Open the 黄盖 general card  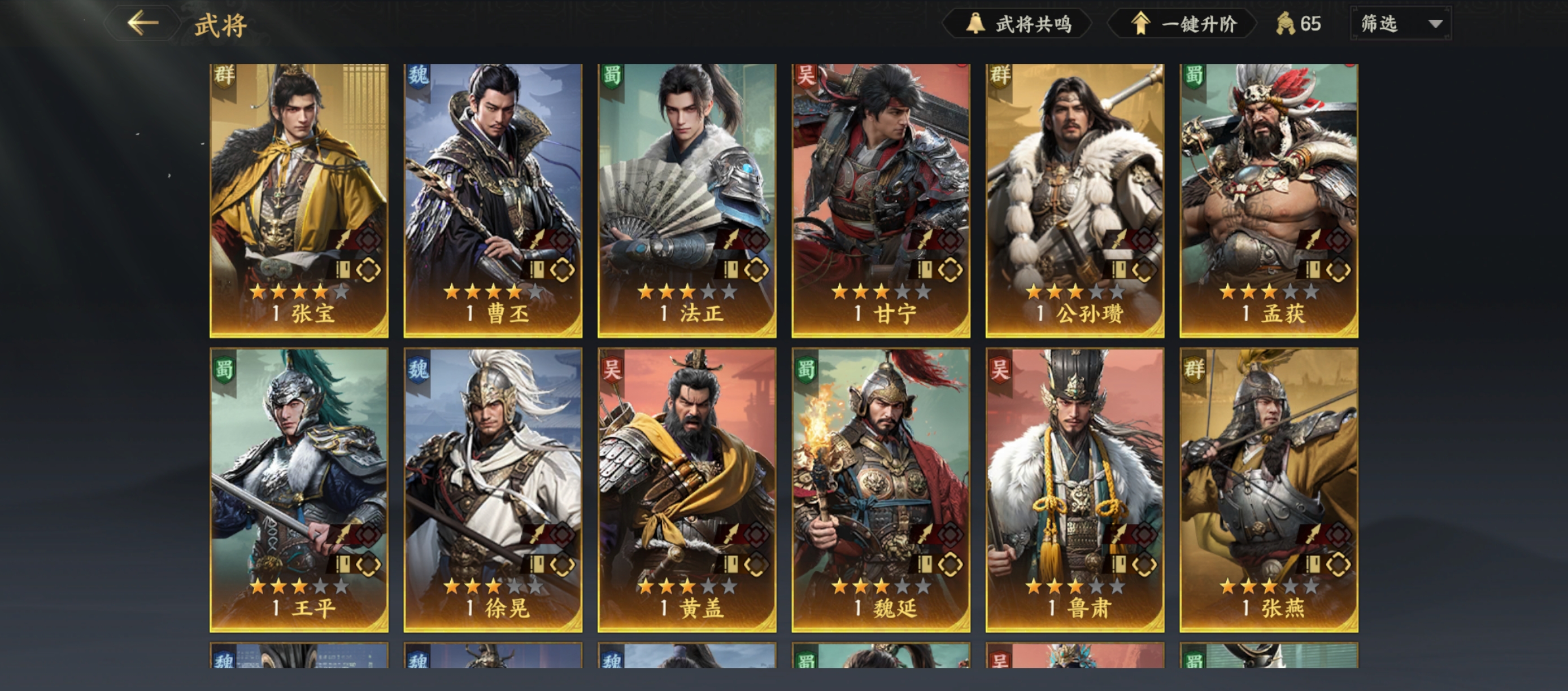(x=687, y=489)
